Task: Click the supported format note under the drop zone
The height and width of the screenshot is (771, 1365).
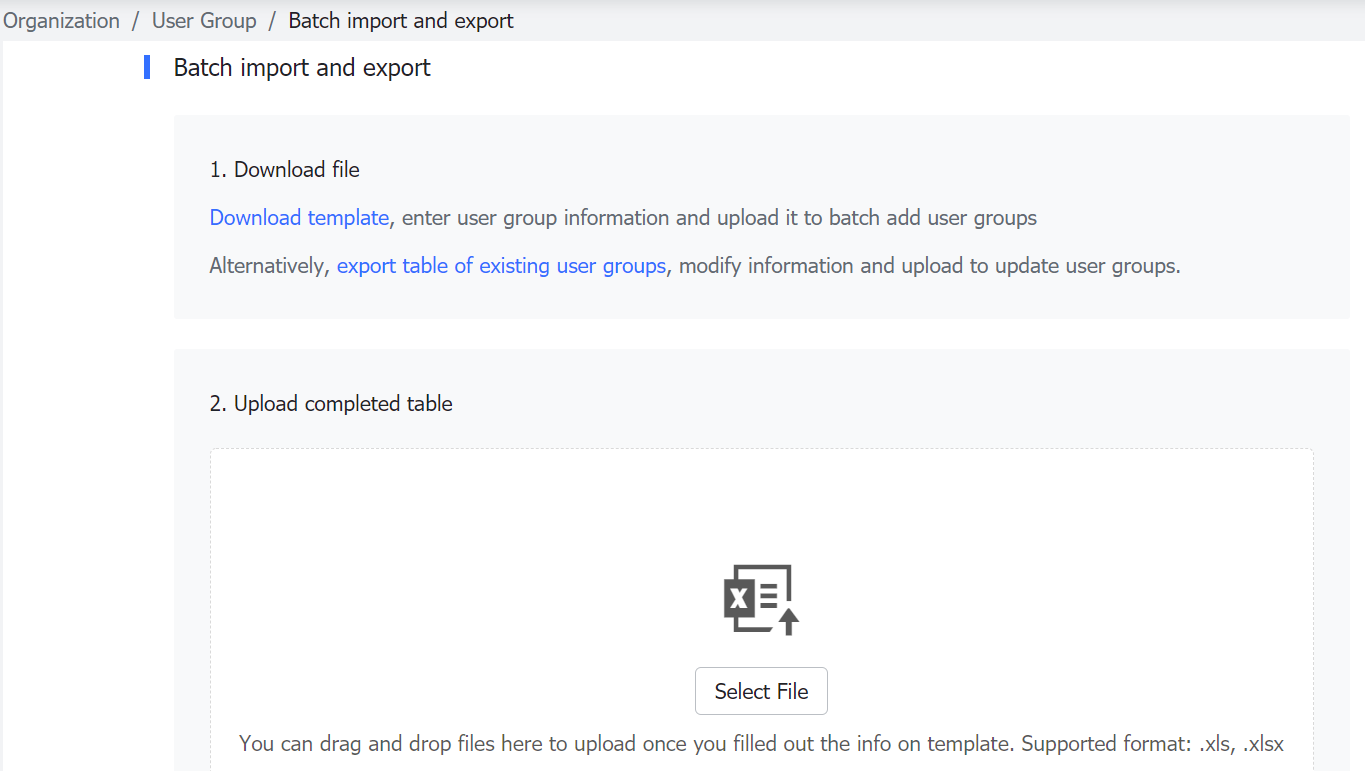Action: coord(761,744)
